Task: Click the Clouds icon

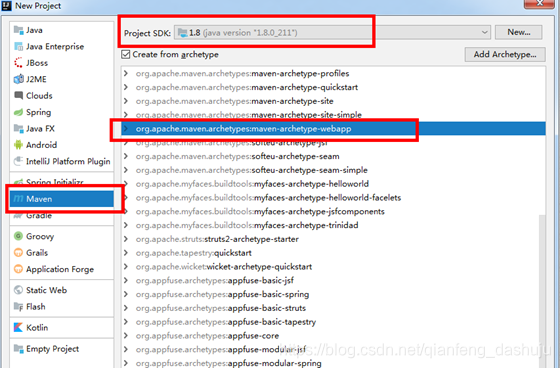Action: (18, 95)
